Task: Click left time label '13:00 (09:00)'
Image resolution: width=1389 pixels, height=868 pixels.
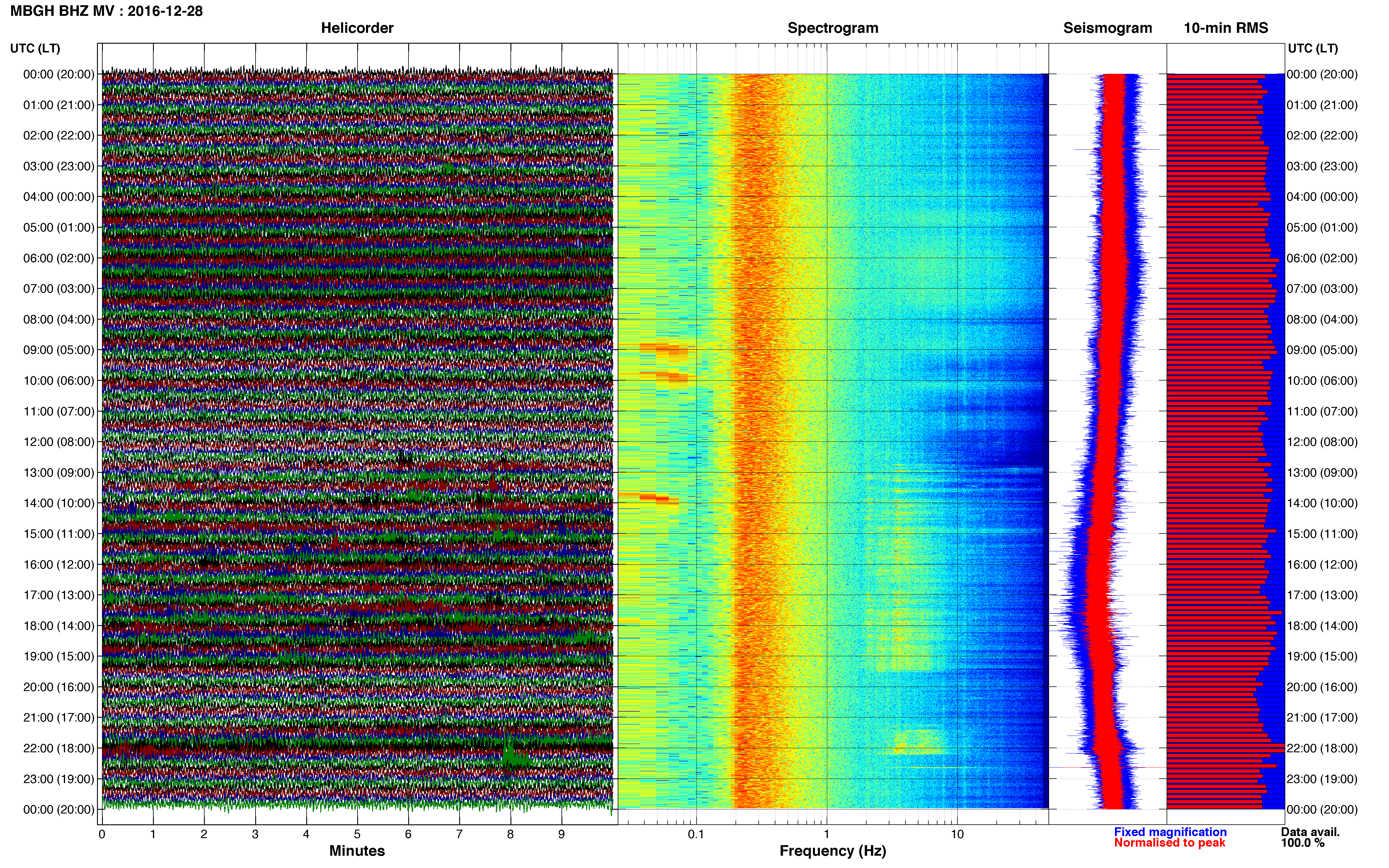Action: click(x=59, y=473)
